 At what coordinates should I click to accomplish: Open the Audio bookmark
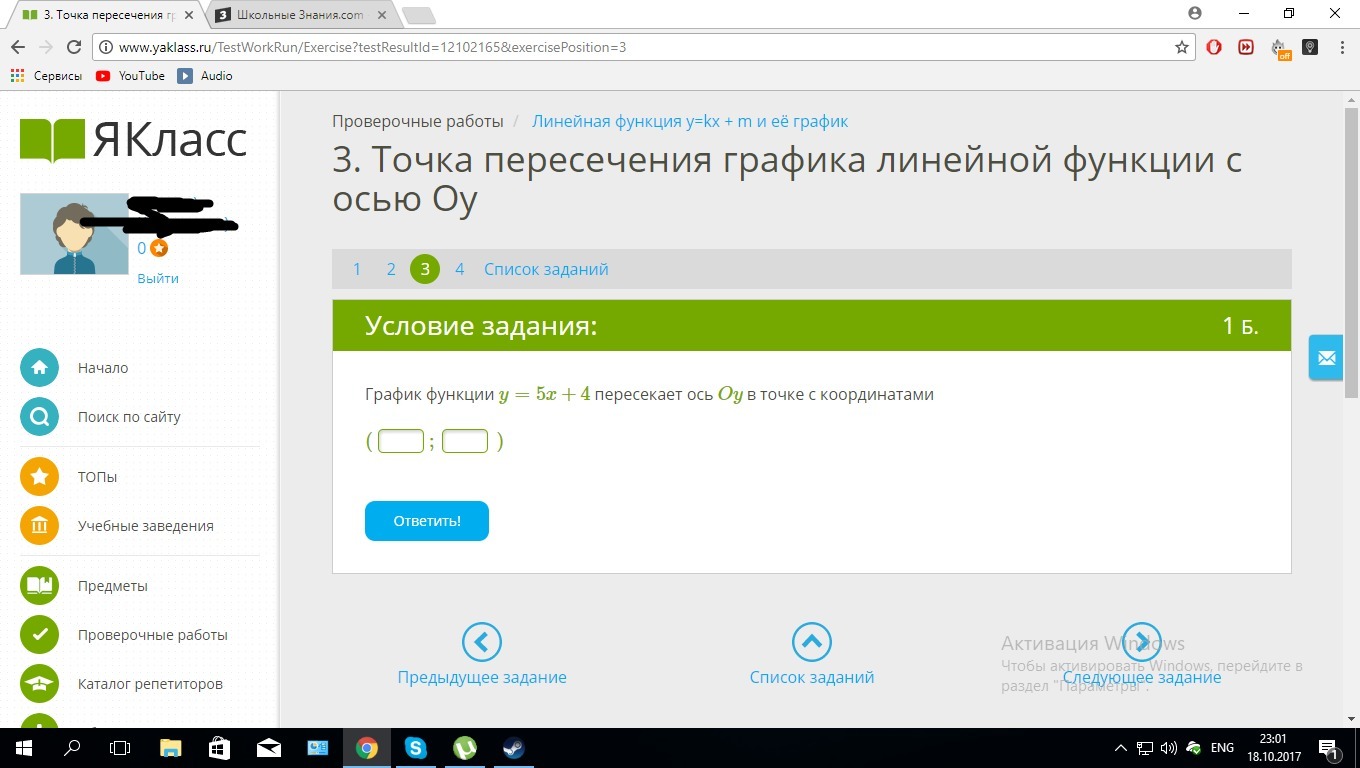[205, 76]
